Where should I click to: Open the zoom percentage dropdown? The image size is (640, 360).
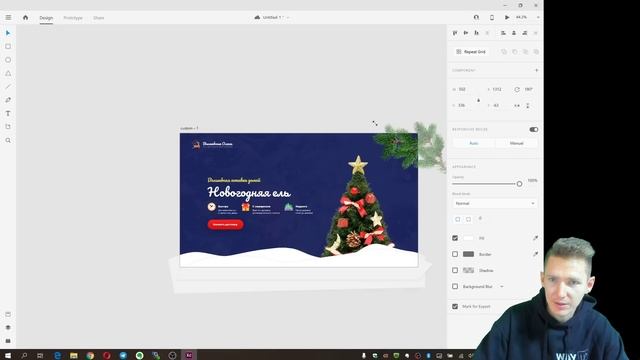point(538,18)
